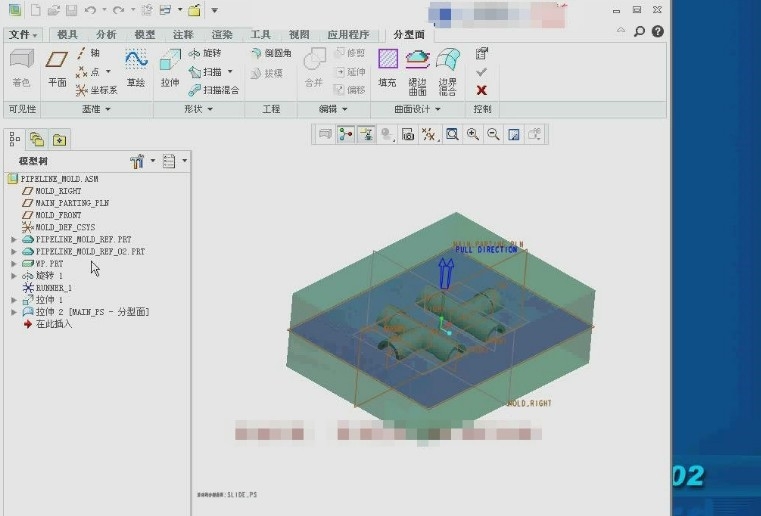
Task: Toggle spin center display in view toolbar
Action: click(346, 134)
